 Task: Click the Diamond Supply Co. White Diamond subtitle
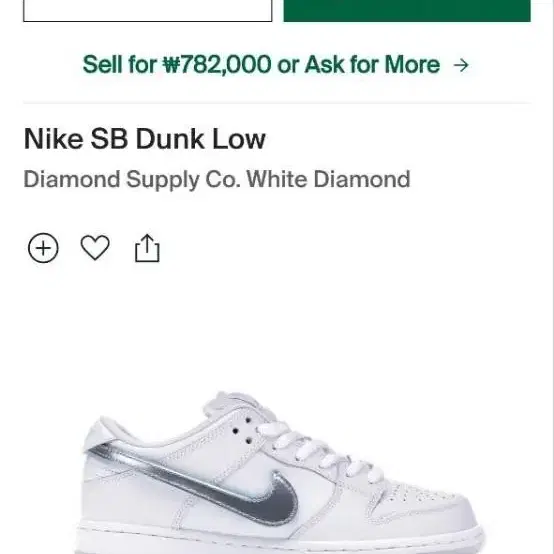(217, 179)
